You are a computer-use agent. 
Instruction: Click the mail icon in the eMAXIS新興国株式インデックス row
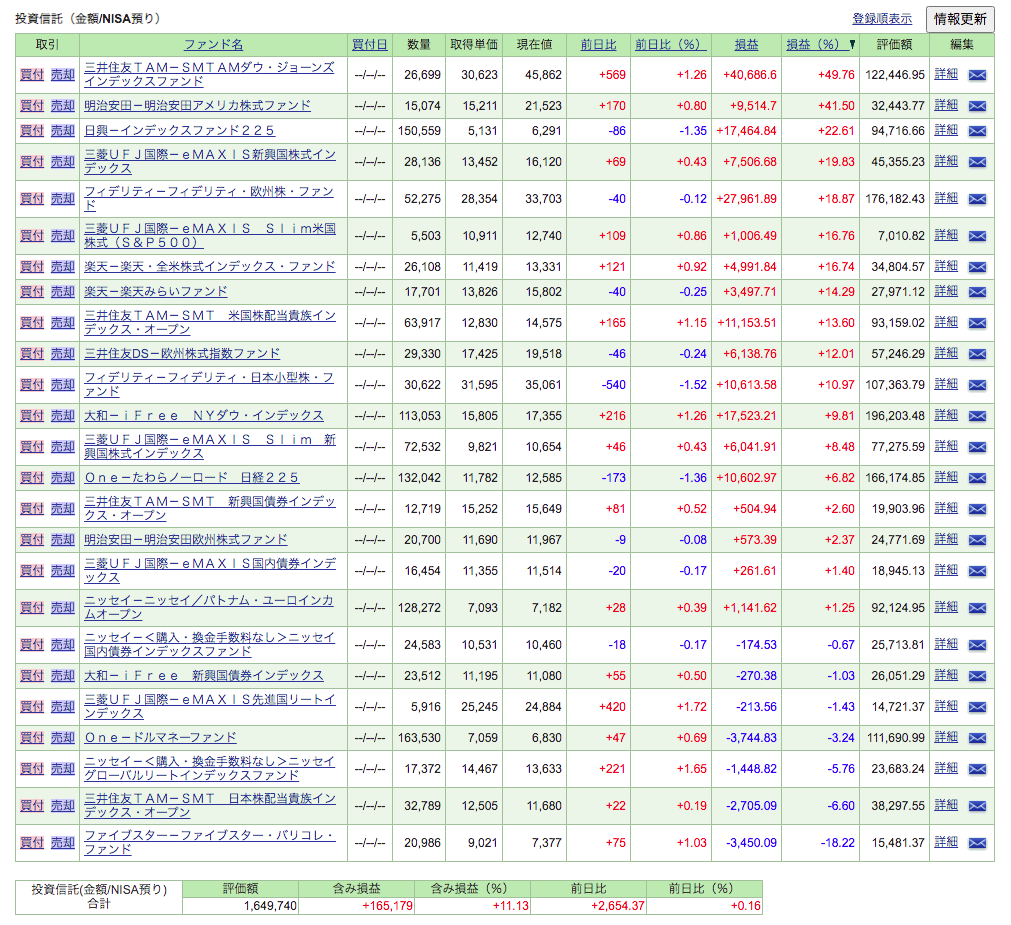pyautogui.click(x=977, y=162)
